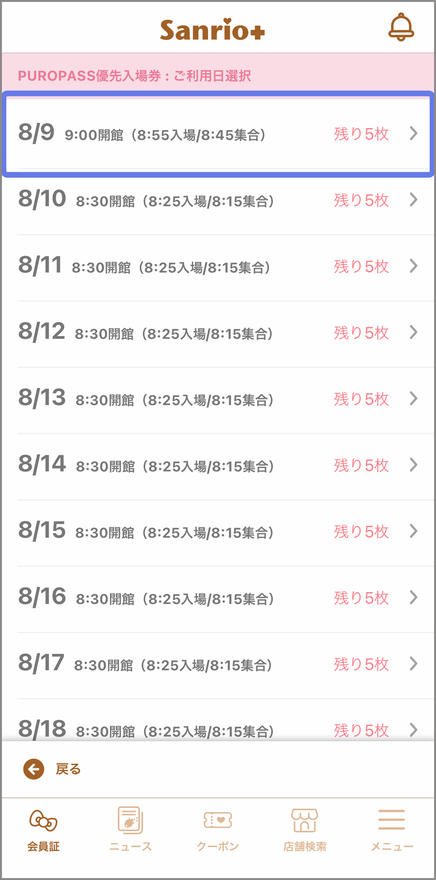Click the 残り5枚 label for 8/9

coord(361,134)
